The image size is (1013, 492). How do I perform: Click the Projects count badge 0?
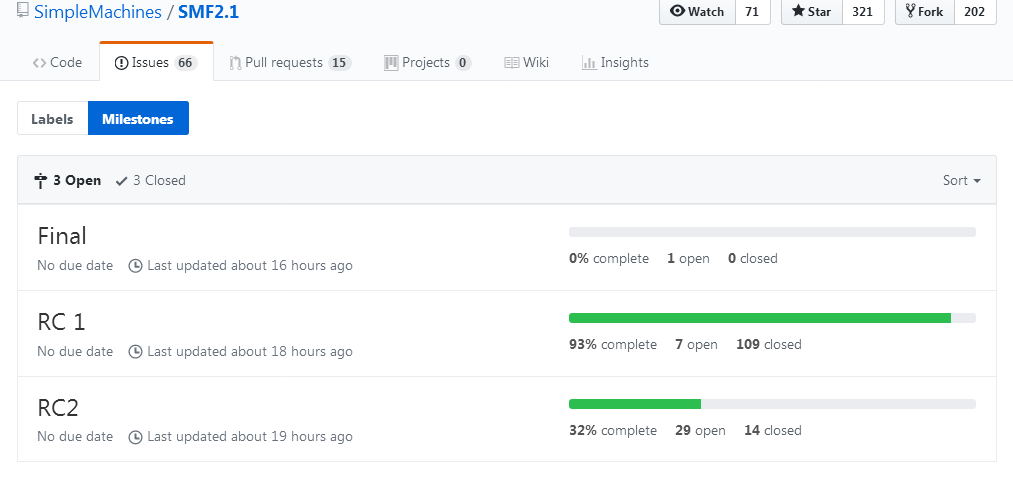point(463,63)
